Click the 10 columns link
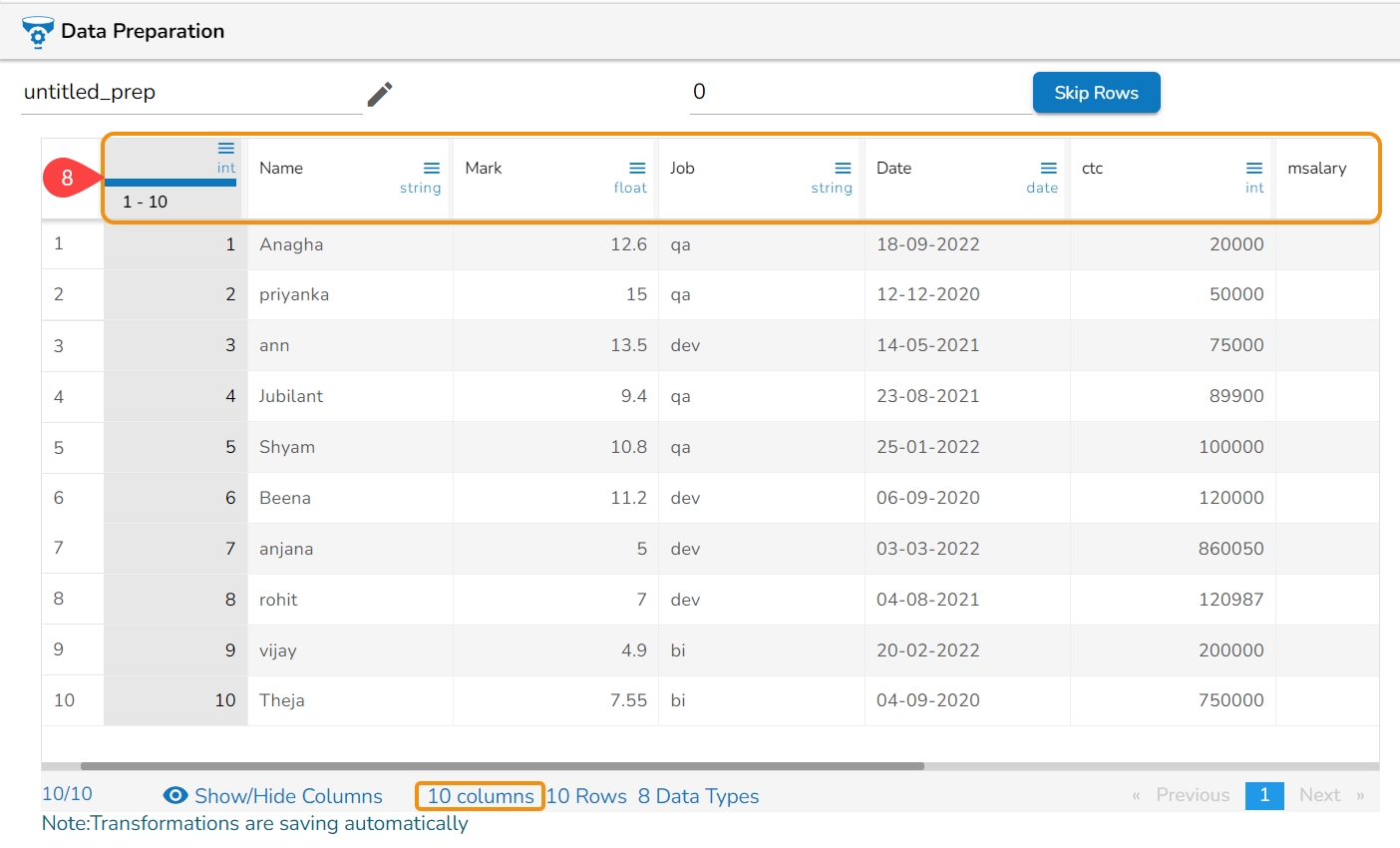Image resolution: width=1400 pixels, height=848 pixels. point(481,796)
